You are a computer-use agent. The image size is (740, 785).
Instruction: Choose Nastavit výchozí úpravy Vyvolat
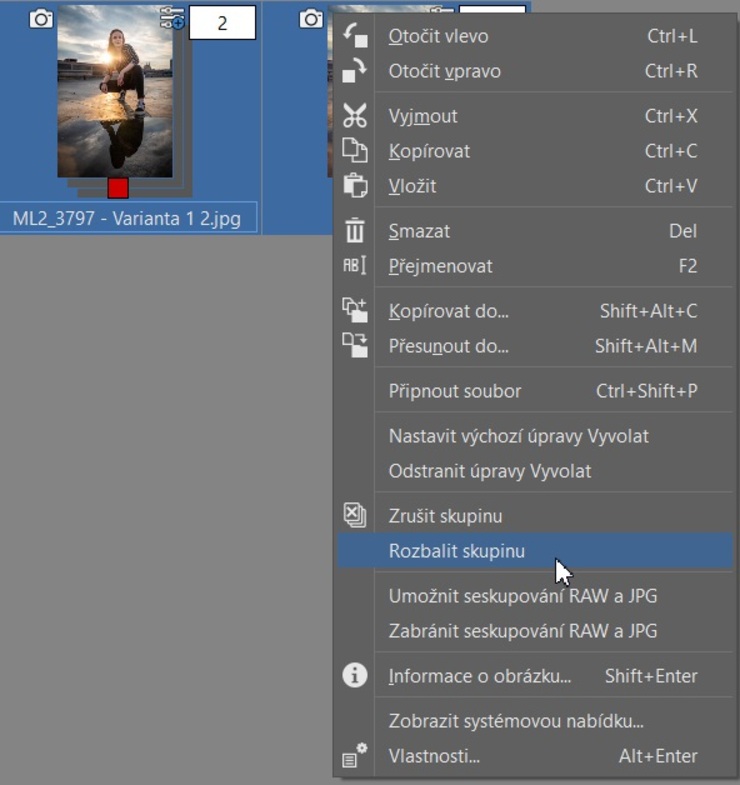tap(535, 436)
